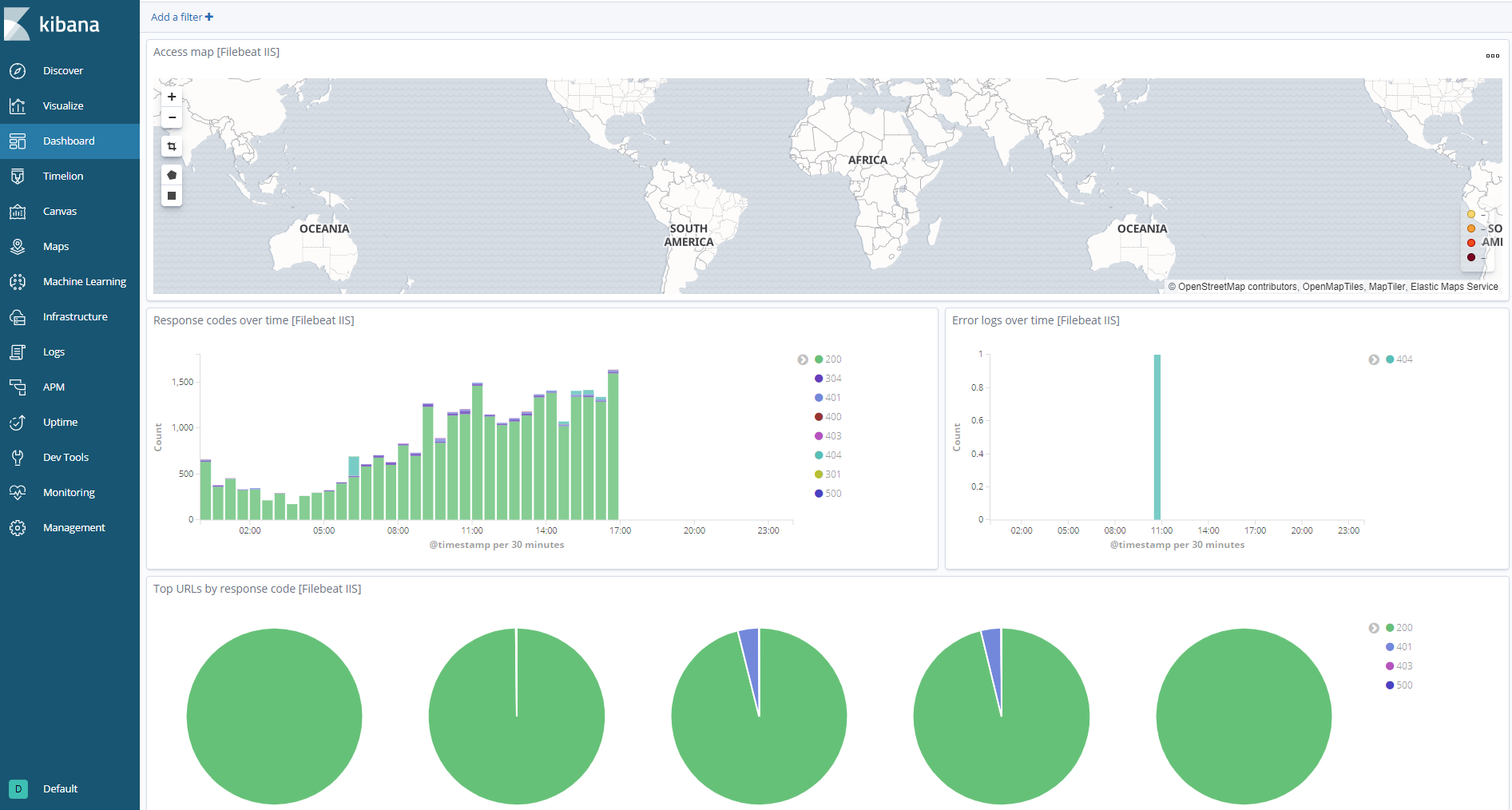1512x810 pixels.
Task: Click the plus icon beside Add a filter
Action: point(209,17)
